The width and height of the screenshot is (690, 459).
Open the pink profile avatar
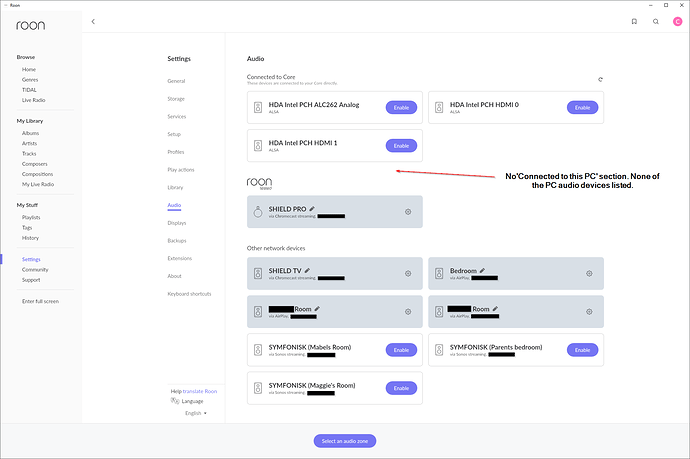[x=678, y=22]
